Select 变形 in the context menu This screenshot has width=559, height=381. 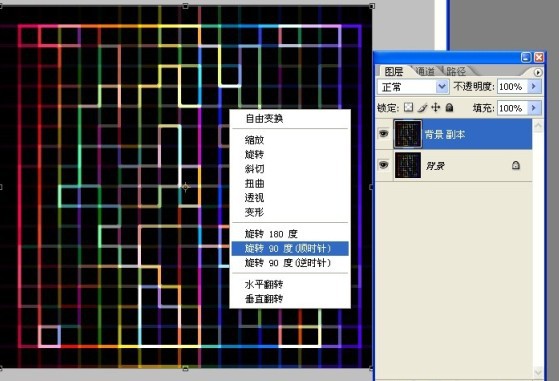[254, 212]
